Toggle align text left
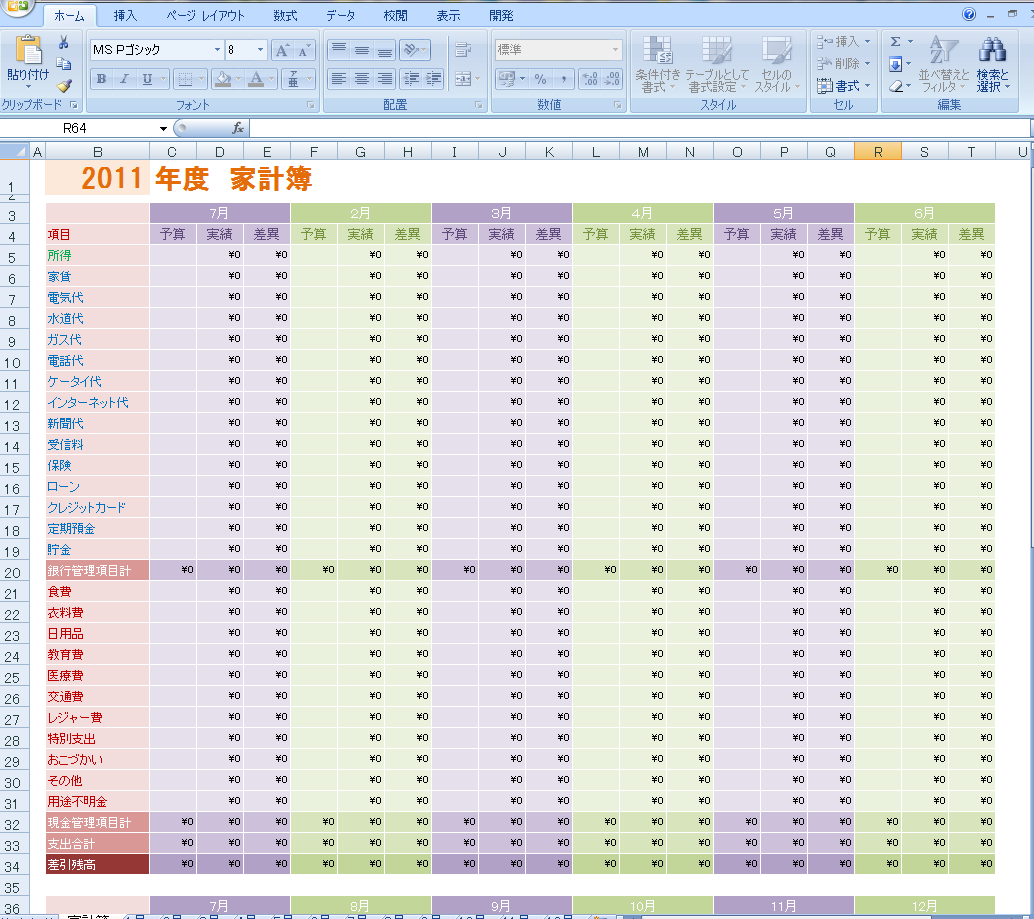 click(339, 79)
